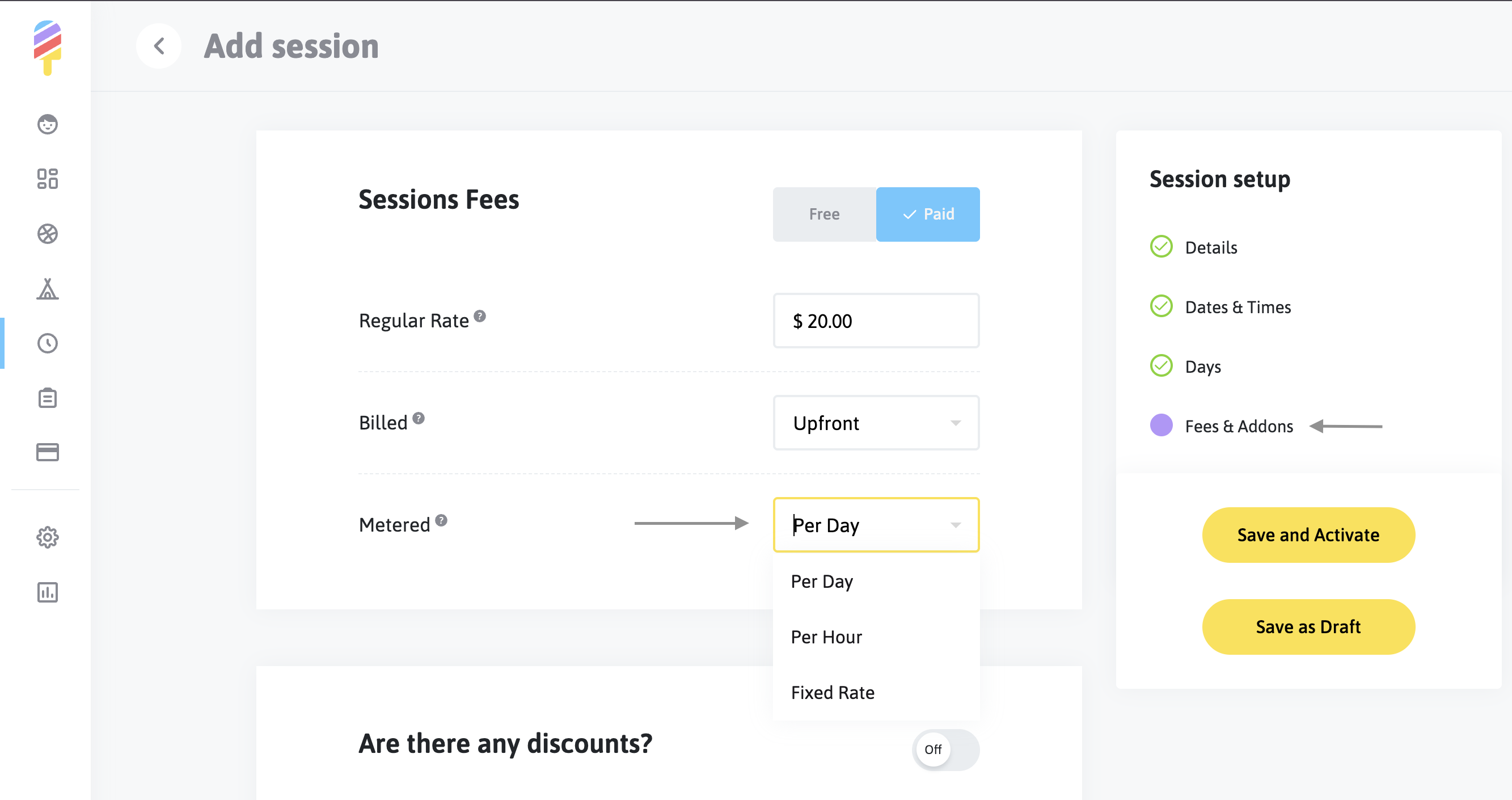This screenshot has width=1512, height=800.
Task: Open the clock sessions sidebar icon
Action: (48, 343)
